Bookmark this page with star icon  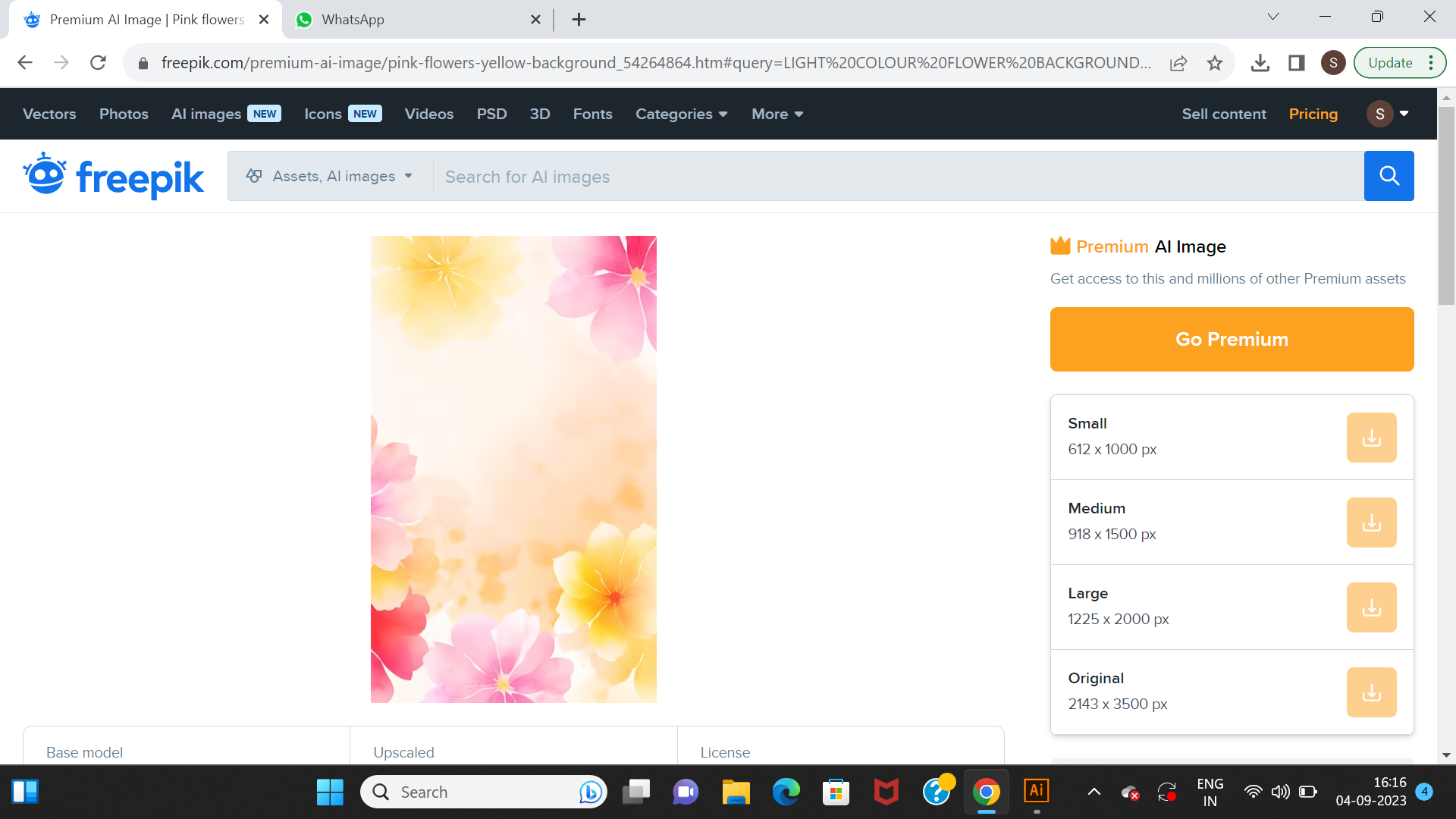(x=1215, y=63)
